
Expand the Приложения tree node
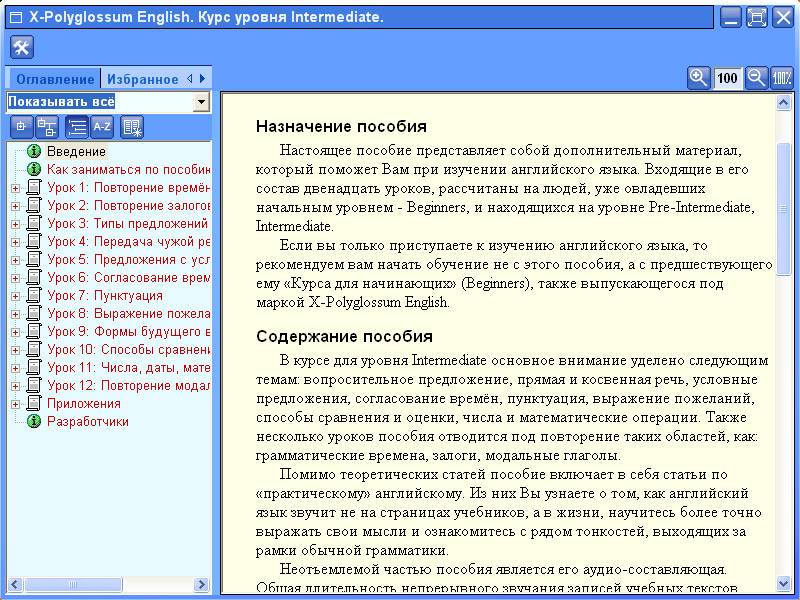[x=15, y=404]
